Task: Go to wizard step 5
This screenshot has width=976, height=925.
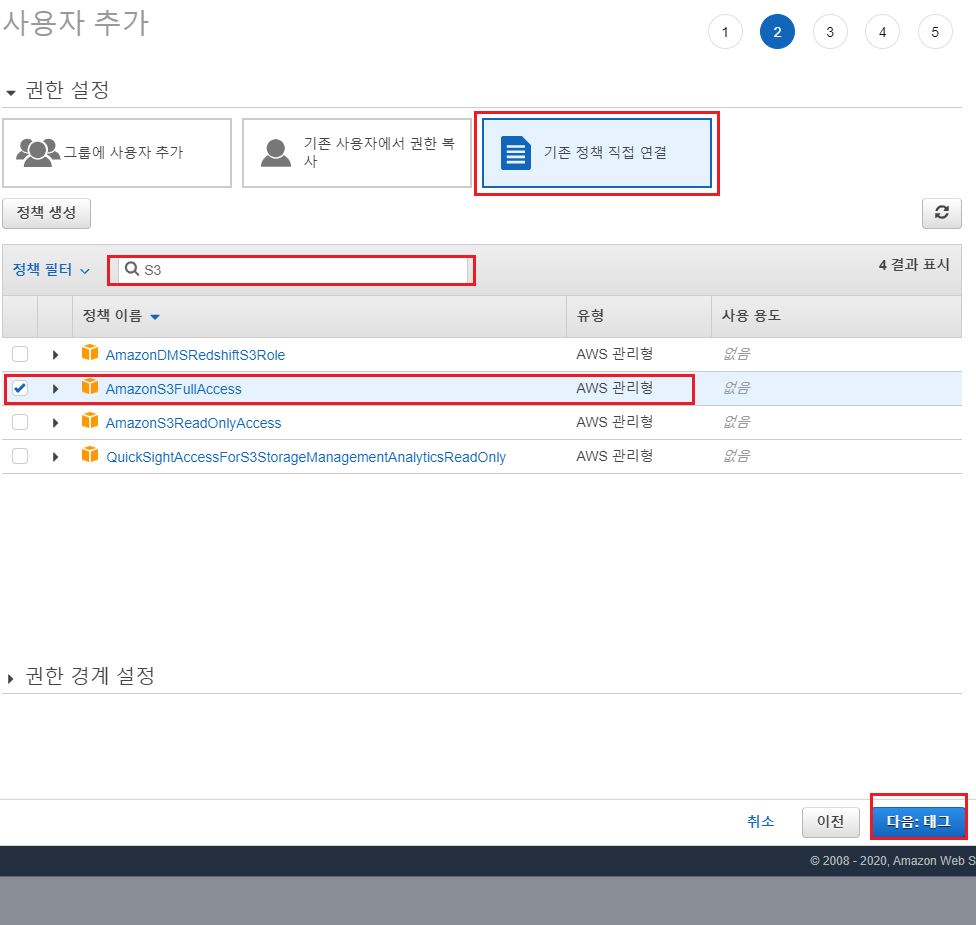Action: pos(935,32)
